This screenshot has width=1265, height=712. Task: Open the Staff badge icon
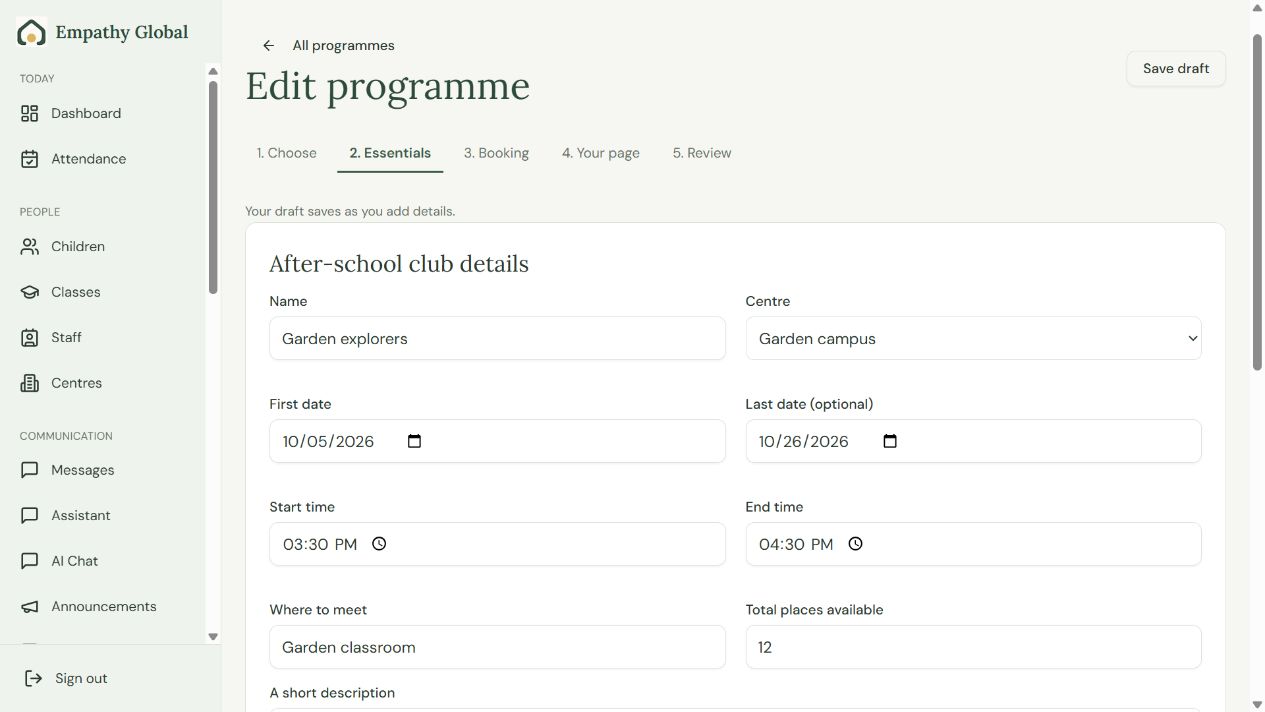[30, 338]
